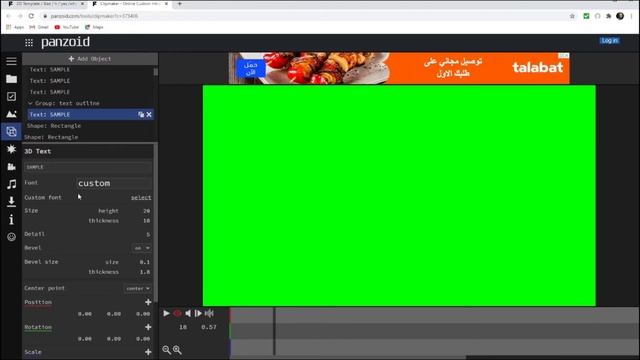Open the talabat advertisement banner
Screen dimensions: 640x360
pyautogui.click(x=399, y=68)
